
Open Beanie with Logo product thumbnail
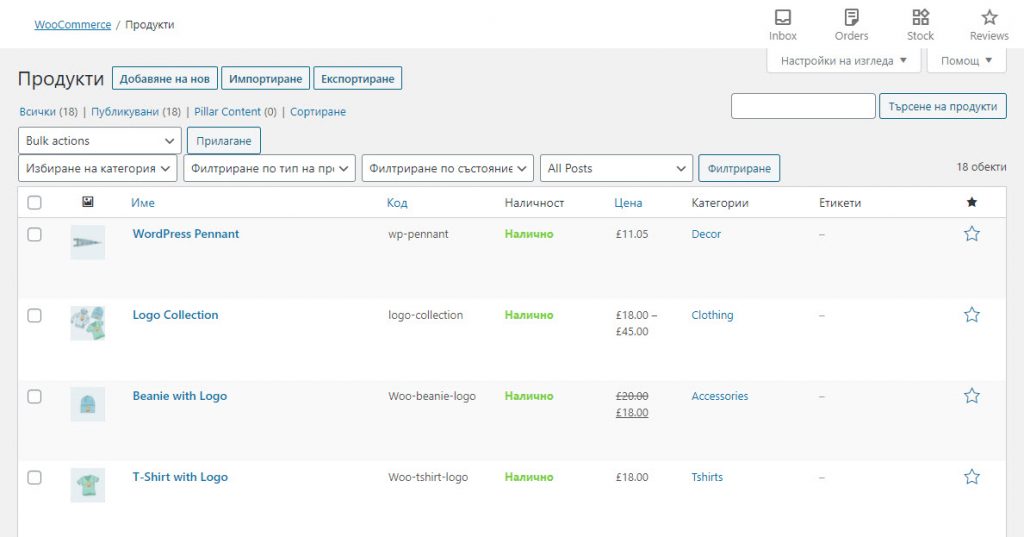(88, 404)
